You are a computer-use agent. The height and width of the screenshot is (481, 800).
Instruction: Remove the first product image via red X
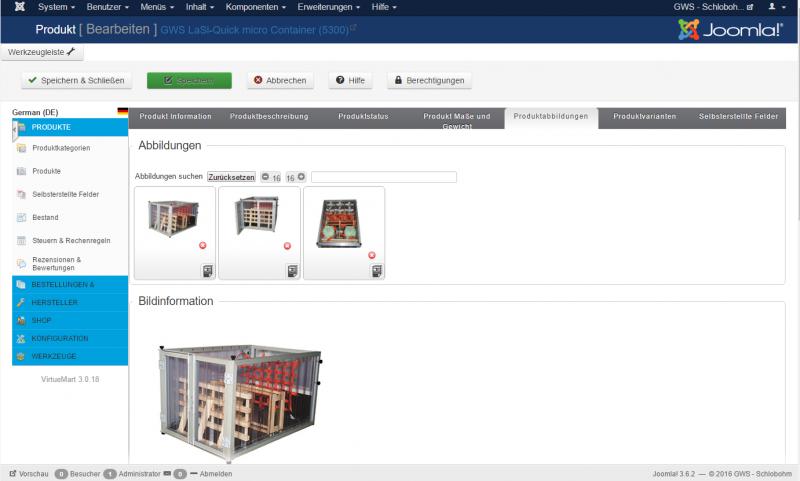click(x=202, y=245)
